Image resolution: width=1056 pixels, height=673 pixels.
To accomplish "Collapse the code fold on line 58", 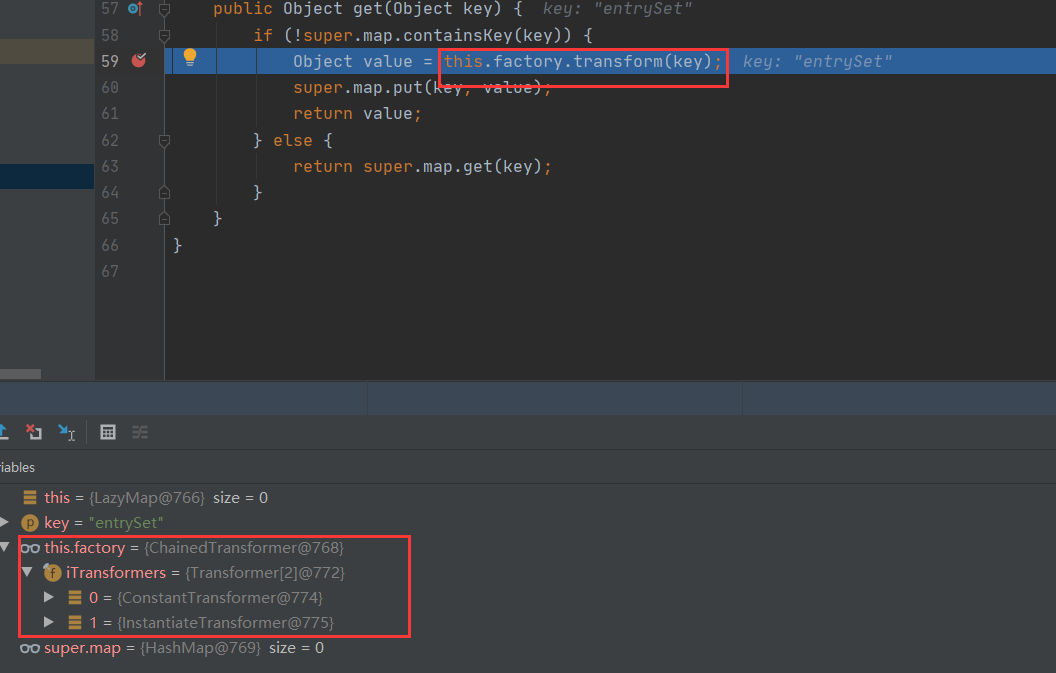I will tap(163, 35).
